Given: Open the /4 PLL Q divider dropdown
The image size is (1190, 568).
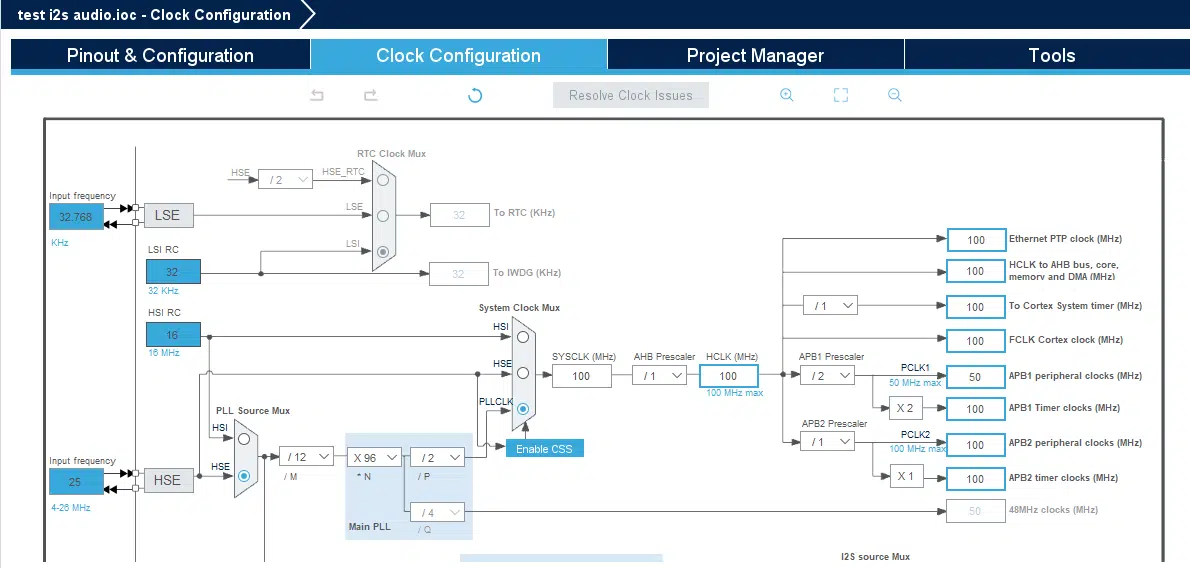Looking at the screenshot, I should pos(437,513).
